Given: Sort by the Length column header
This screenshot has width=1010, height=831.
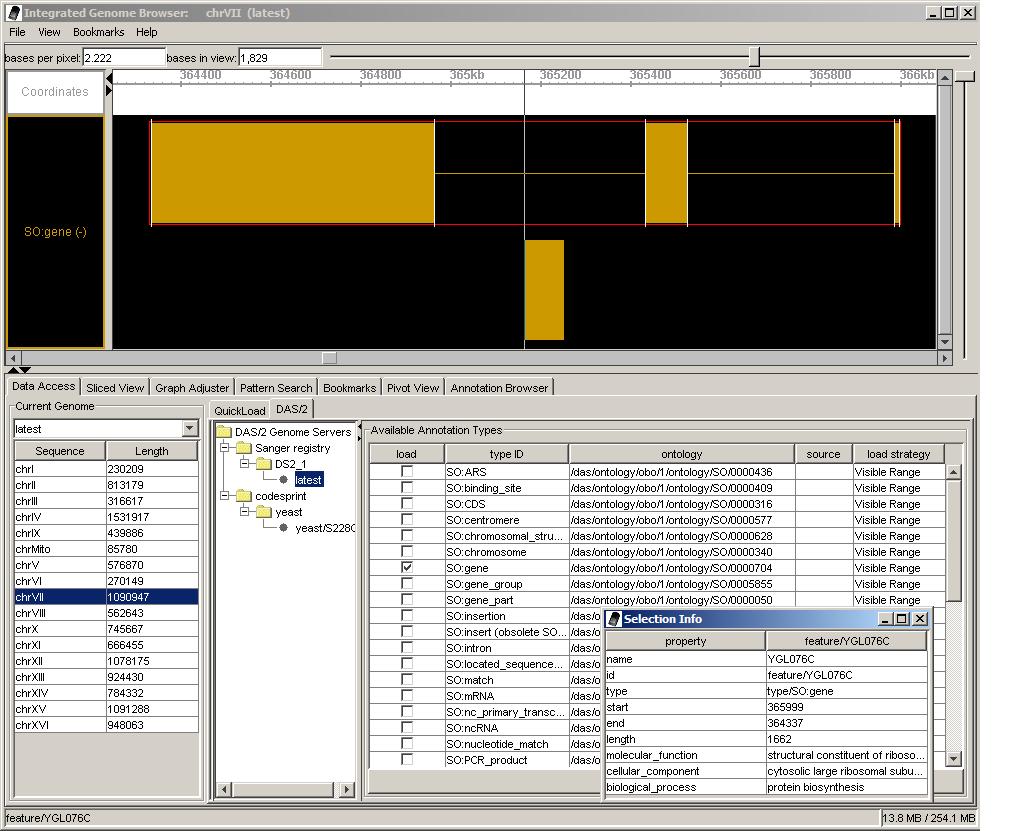Looking at the screenshot, I should (x=152, y=451).
